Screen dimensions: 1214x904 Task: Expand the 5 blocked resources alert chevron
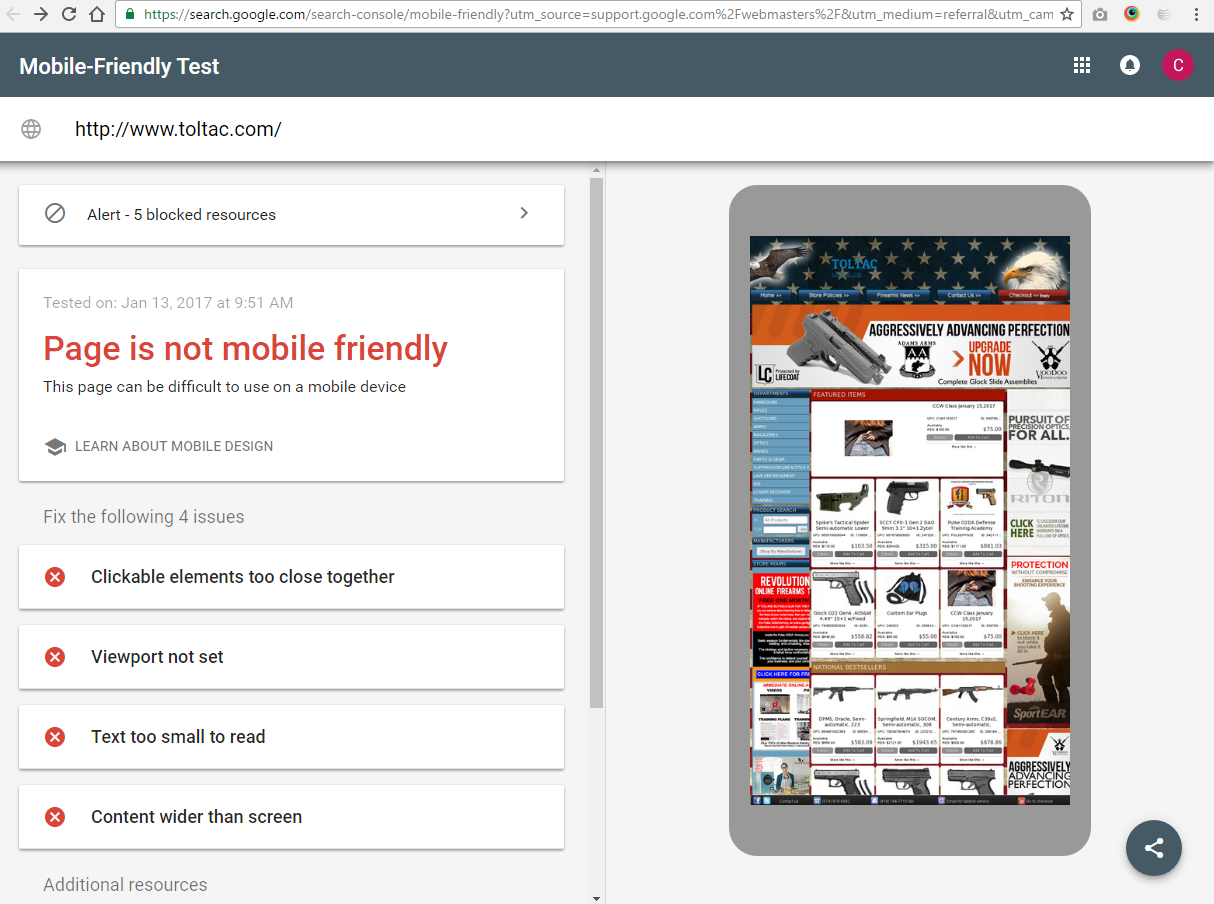tap(524, 213)
